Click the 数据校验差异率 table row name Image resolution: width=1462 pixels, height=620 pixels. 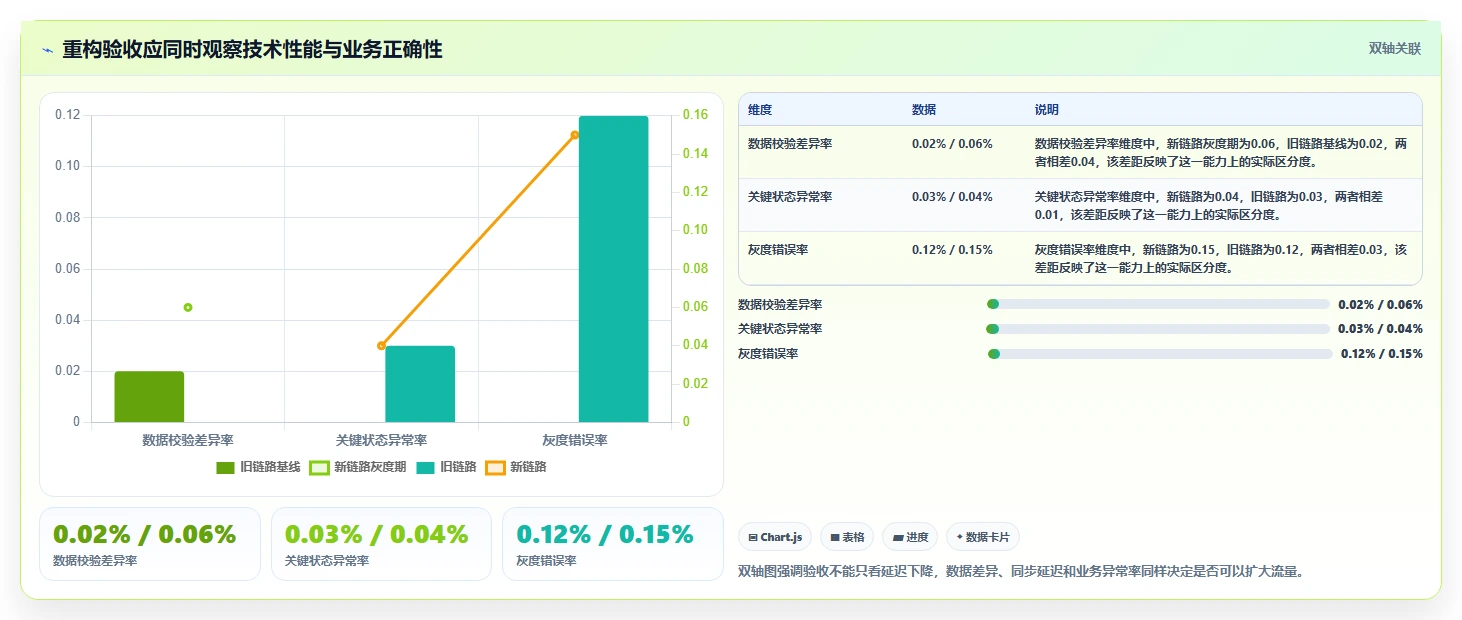tap(790, 144)
